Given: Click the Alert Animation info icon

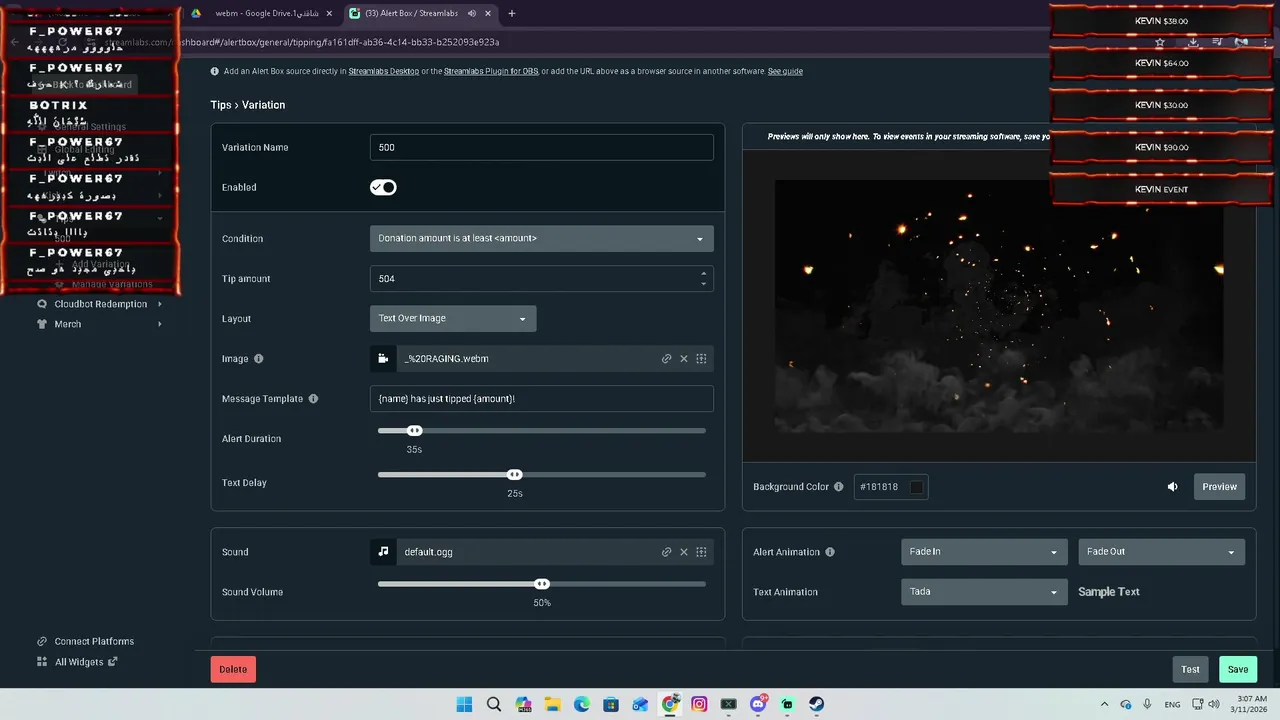Looking at the screenshot, I should 830,552.
